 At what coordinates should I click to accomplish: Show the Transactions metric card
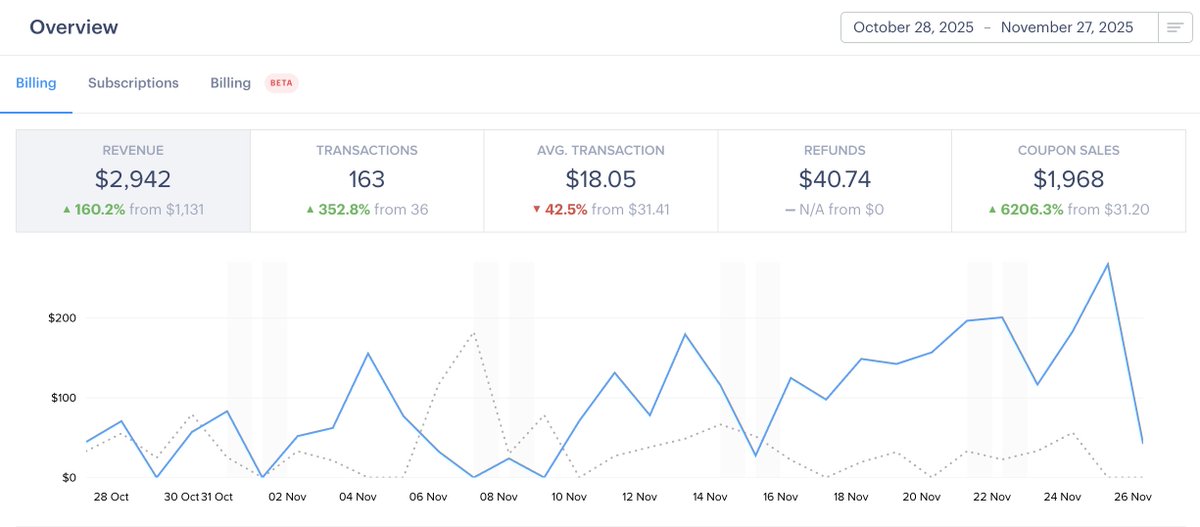(x=367, y=180)
